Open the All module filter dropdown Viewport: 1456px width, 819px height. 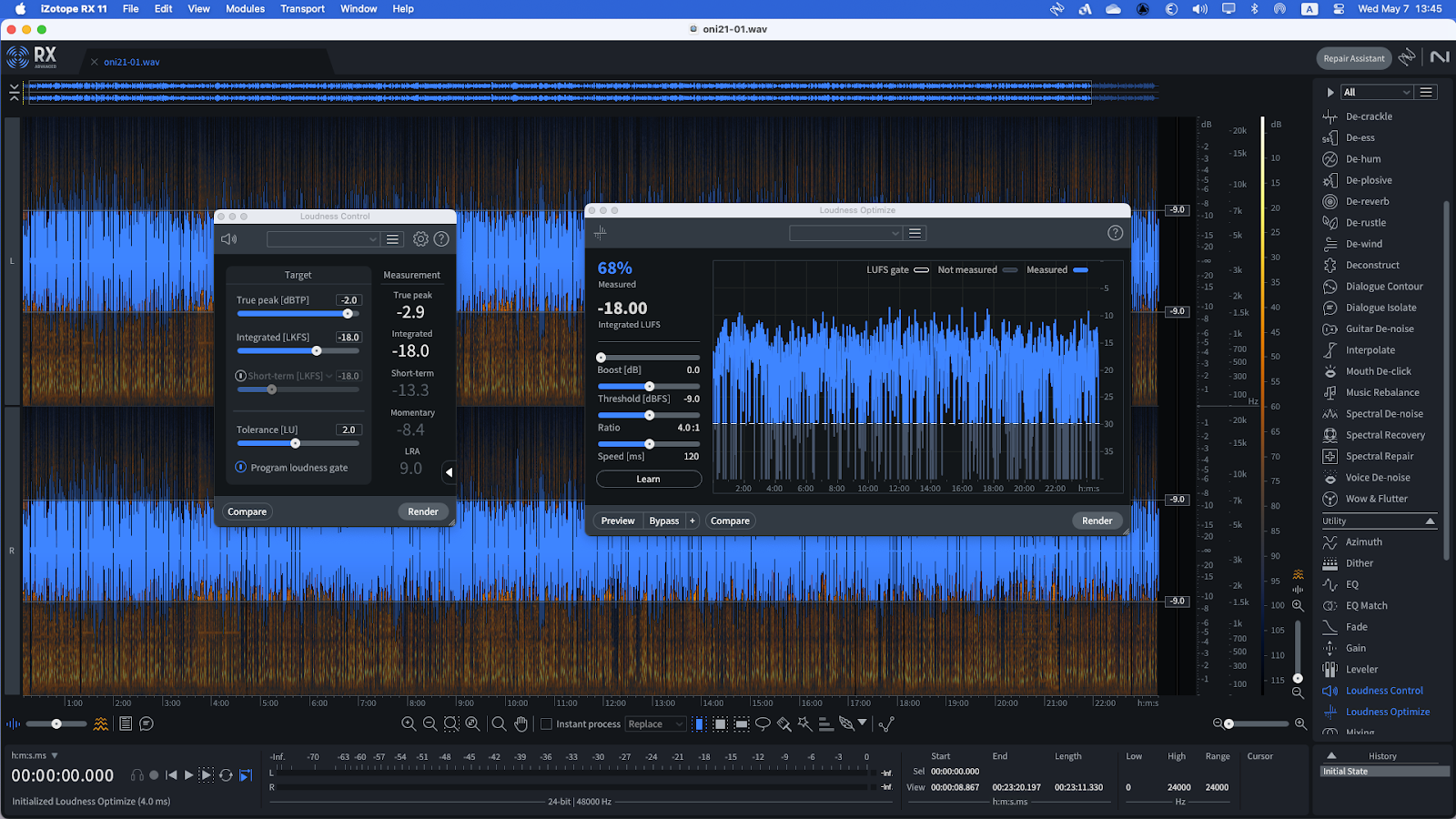[1377, 92]
